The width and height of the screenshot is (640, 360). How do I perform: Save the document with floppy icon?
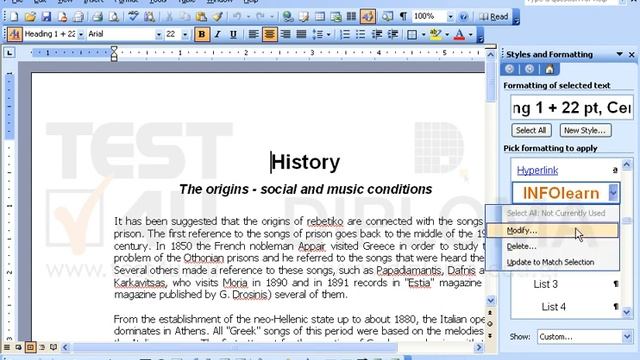[x=46, y=17]
